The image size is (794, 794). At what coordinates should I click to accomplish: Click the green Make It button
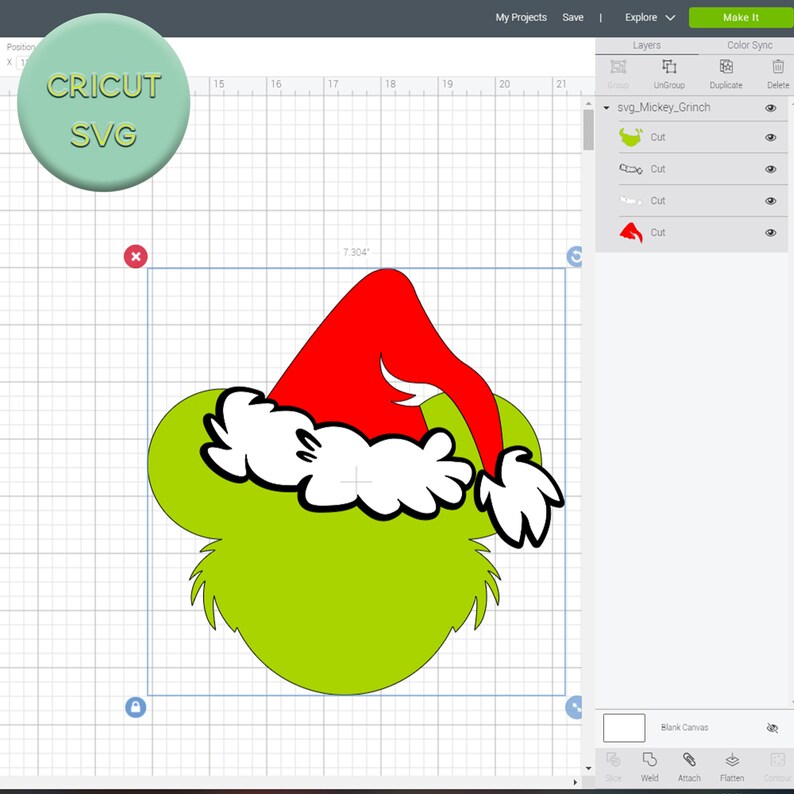[741, 17]
